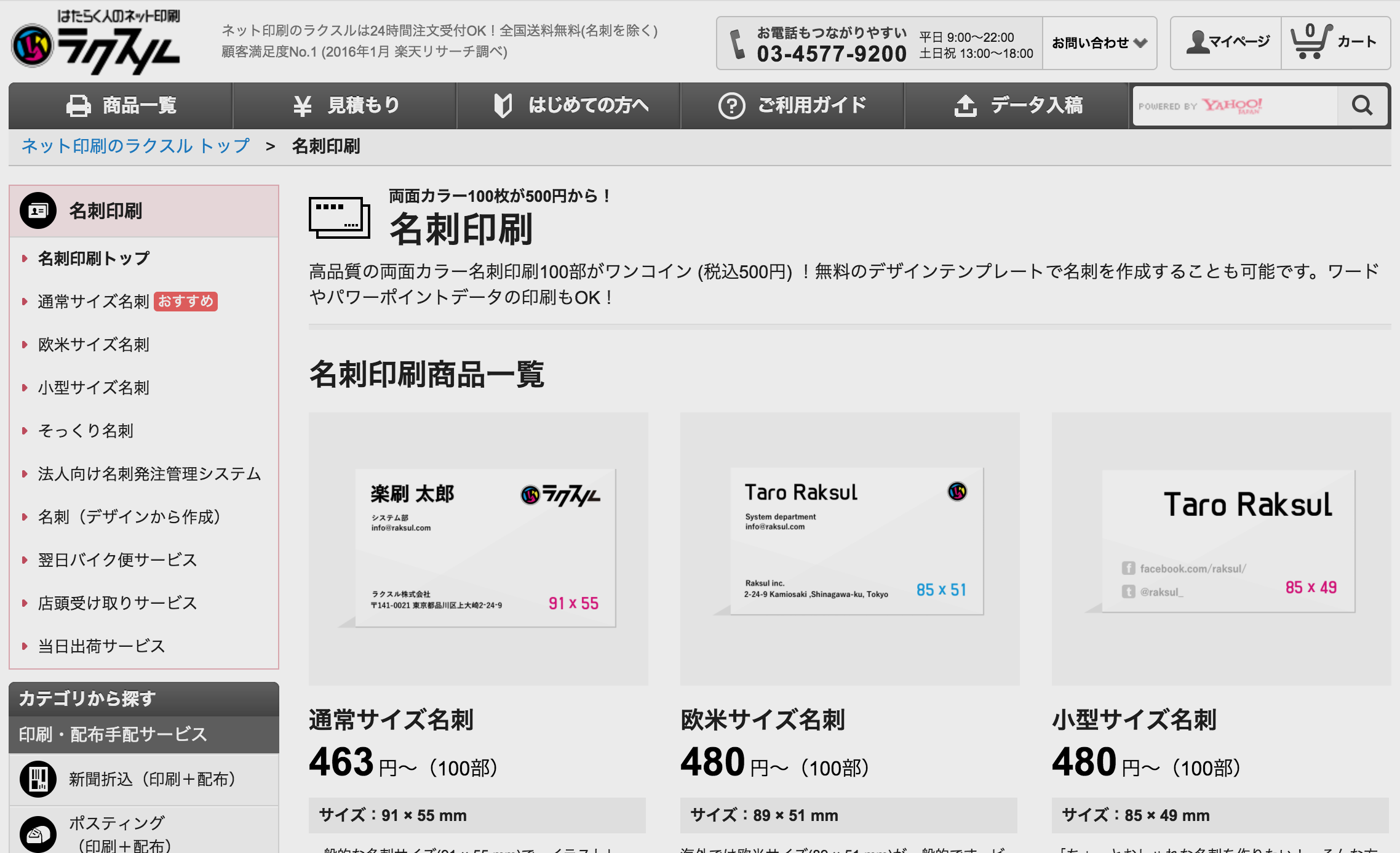The image size is (1400, 853).
Task: Click the 印刷・配布手配サービス category heading
Action: (x=113, y=734)
